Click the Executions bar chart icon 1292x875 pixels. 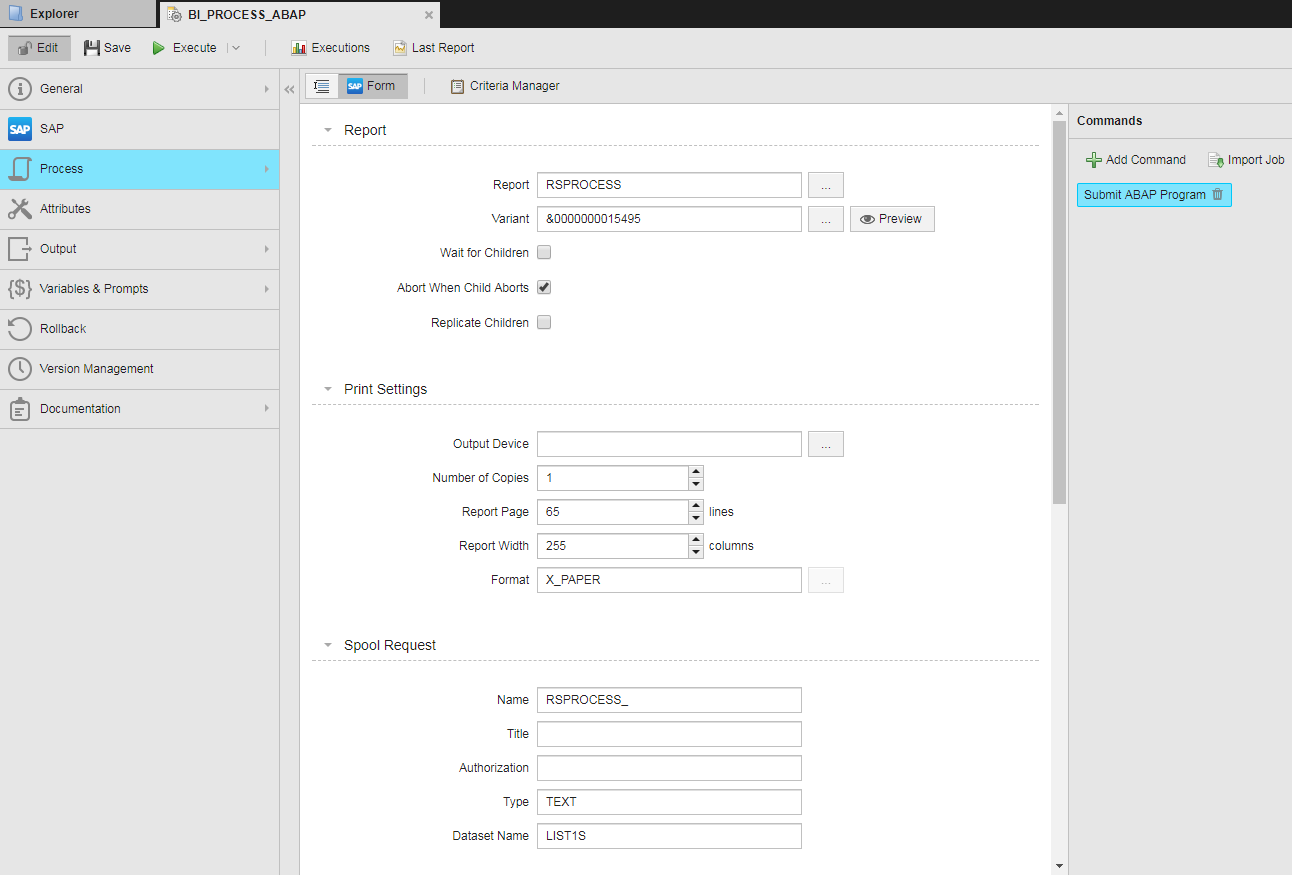[x=298, y=48]
